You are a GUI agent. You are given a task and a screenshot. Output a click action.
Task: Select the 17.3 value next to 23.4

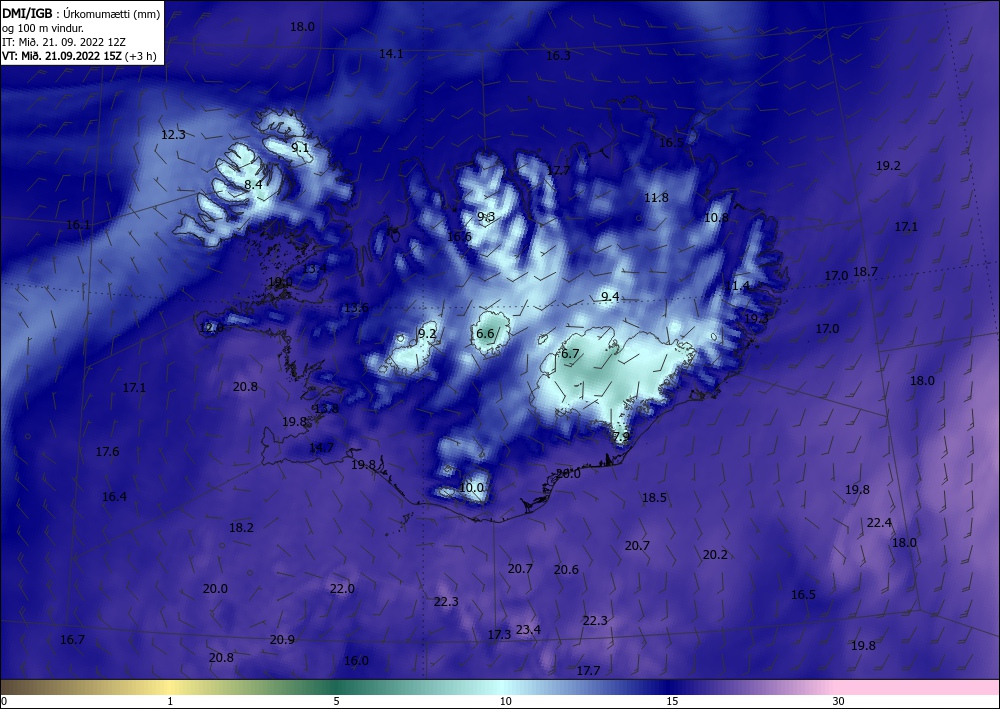tap(499, 634)
